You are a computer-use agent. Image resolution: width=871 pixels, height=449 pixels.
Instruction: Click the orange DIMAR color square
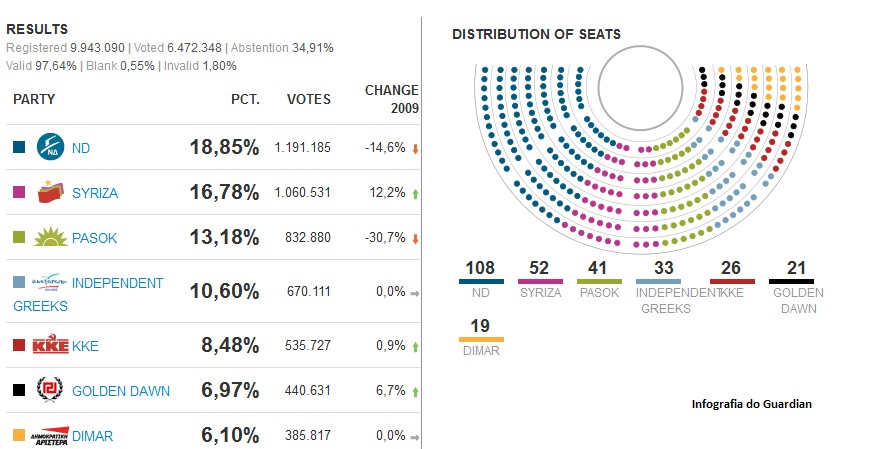(x=18, y=436)
